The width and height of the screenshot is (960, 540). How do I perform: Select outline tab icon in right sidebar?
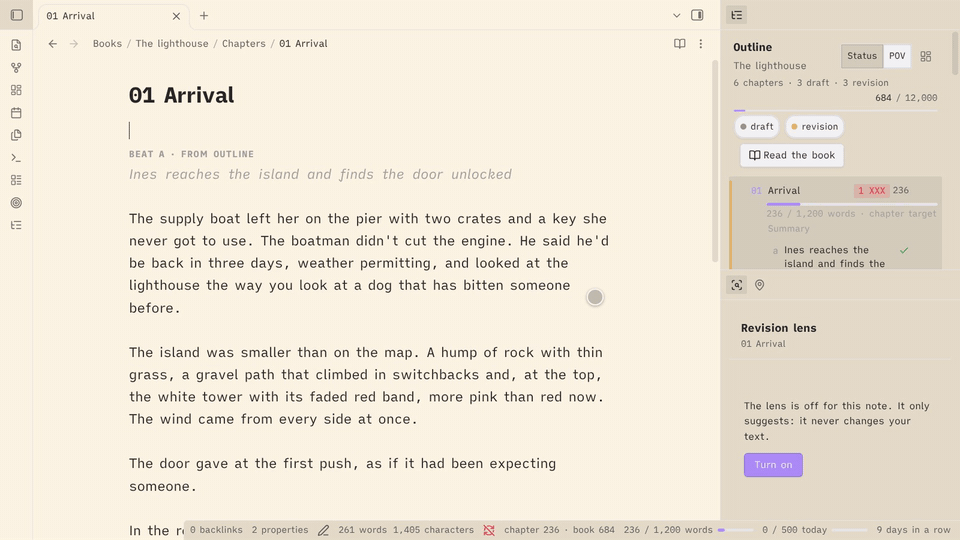tap(737, 15)
